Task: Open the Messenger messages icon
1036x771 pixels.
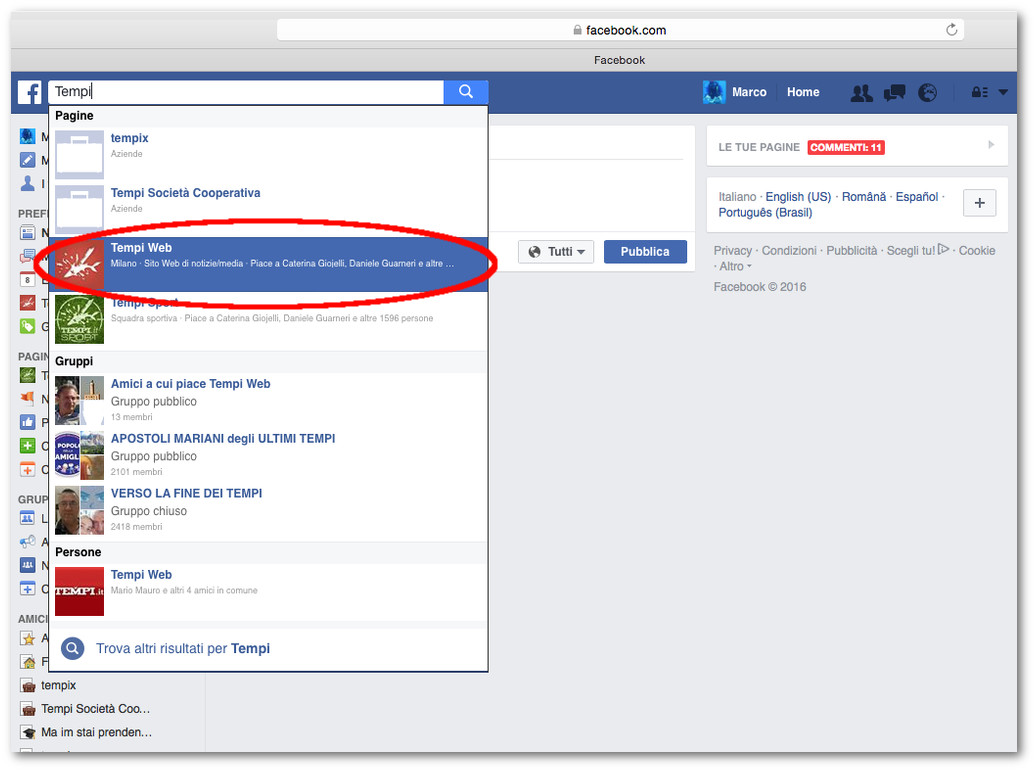Action: [x=894, y=93]
